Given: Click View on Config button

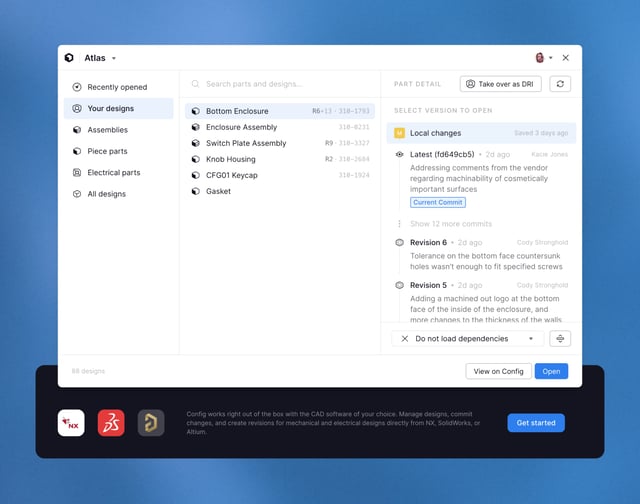Looking at the screenshot, I should click(x=498, y=371).
